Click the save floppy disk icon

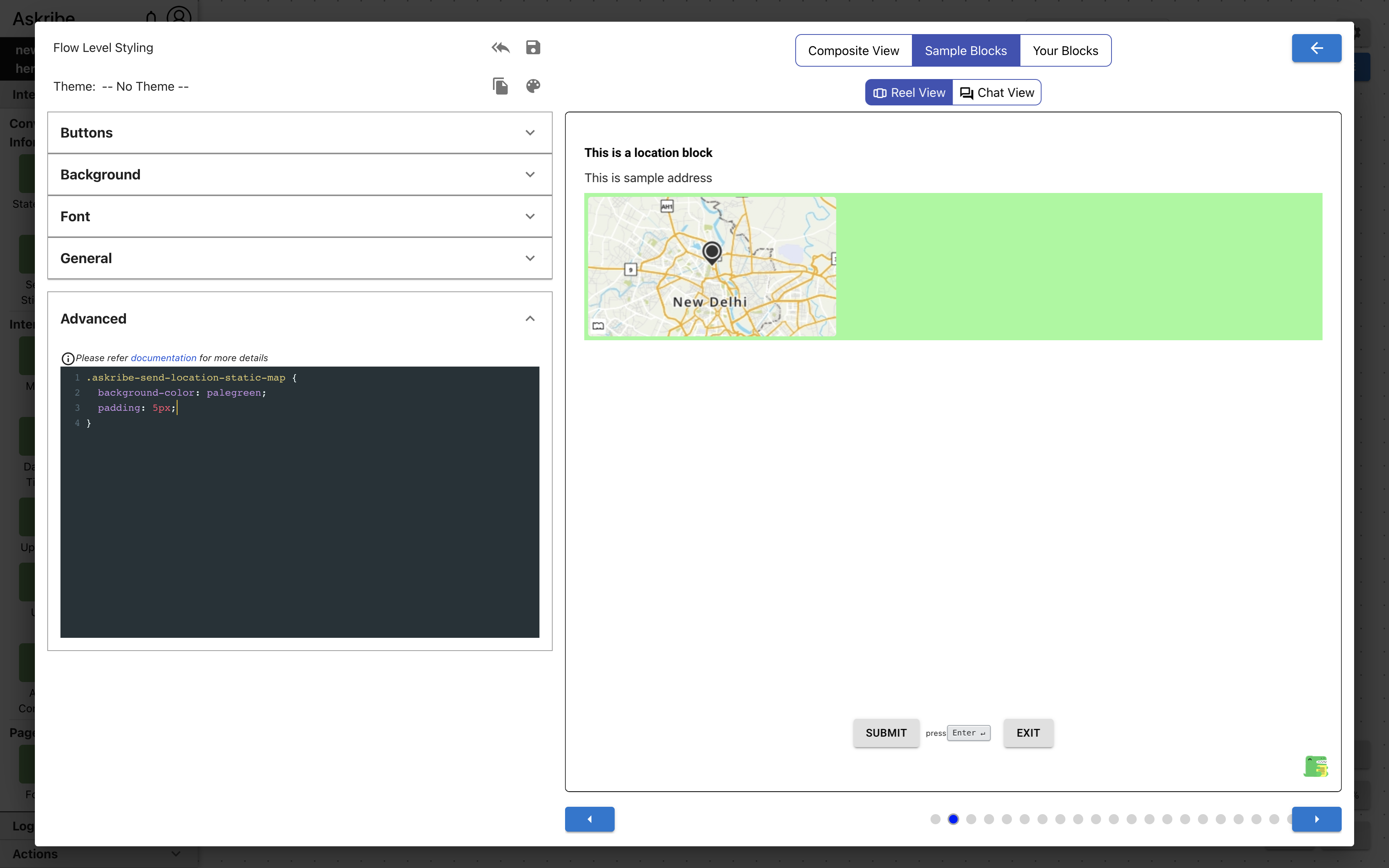point(533,48)
